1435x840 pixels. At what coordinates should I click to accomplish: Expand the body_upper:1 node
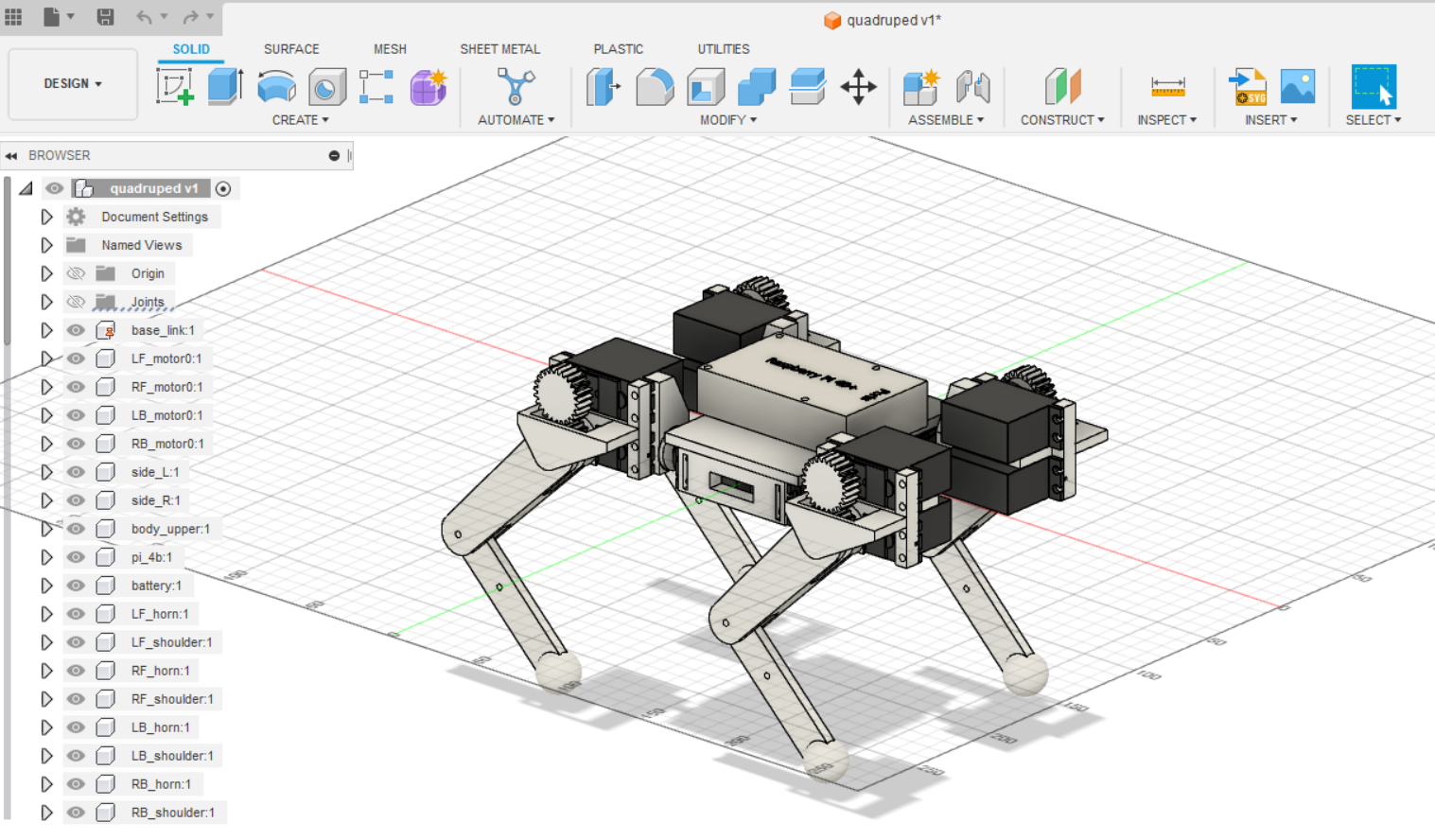(46, 529)
